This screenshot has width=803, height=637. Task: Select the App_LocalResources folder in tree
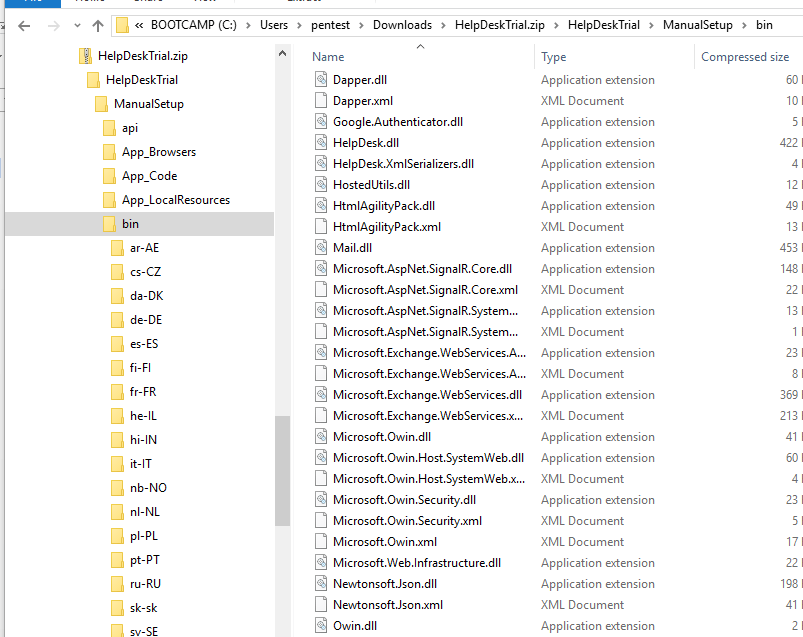point(175,200)
